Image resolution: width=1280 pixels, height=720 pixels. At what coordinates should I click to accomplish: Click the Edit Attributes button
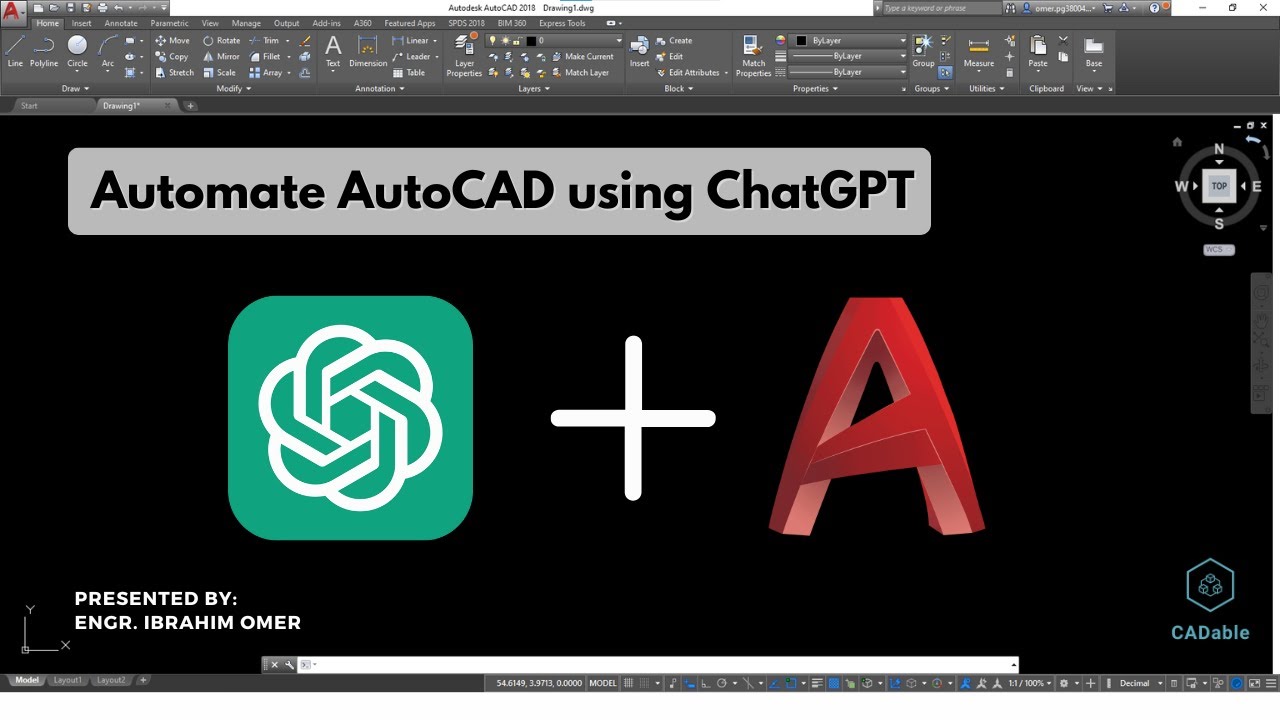click(x=690, y=72)
